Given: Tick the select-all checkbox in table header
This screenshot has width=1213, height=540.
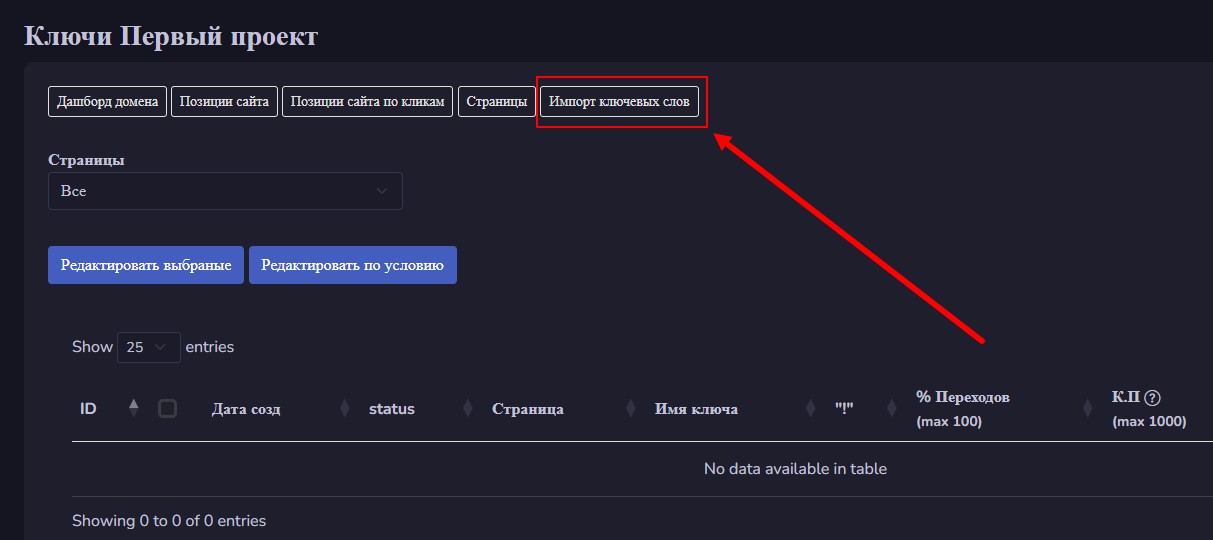Looking at the screenshot, I should tap(168, 408).
